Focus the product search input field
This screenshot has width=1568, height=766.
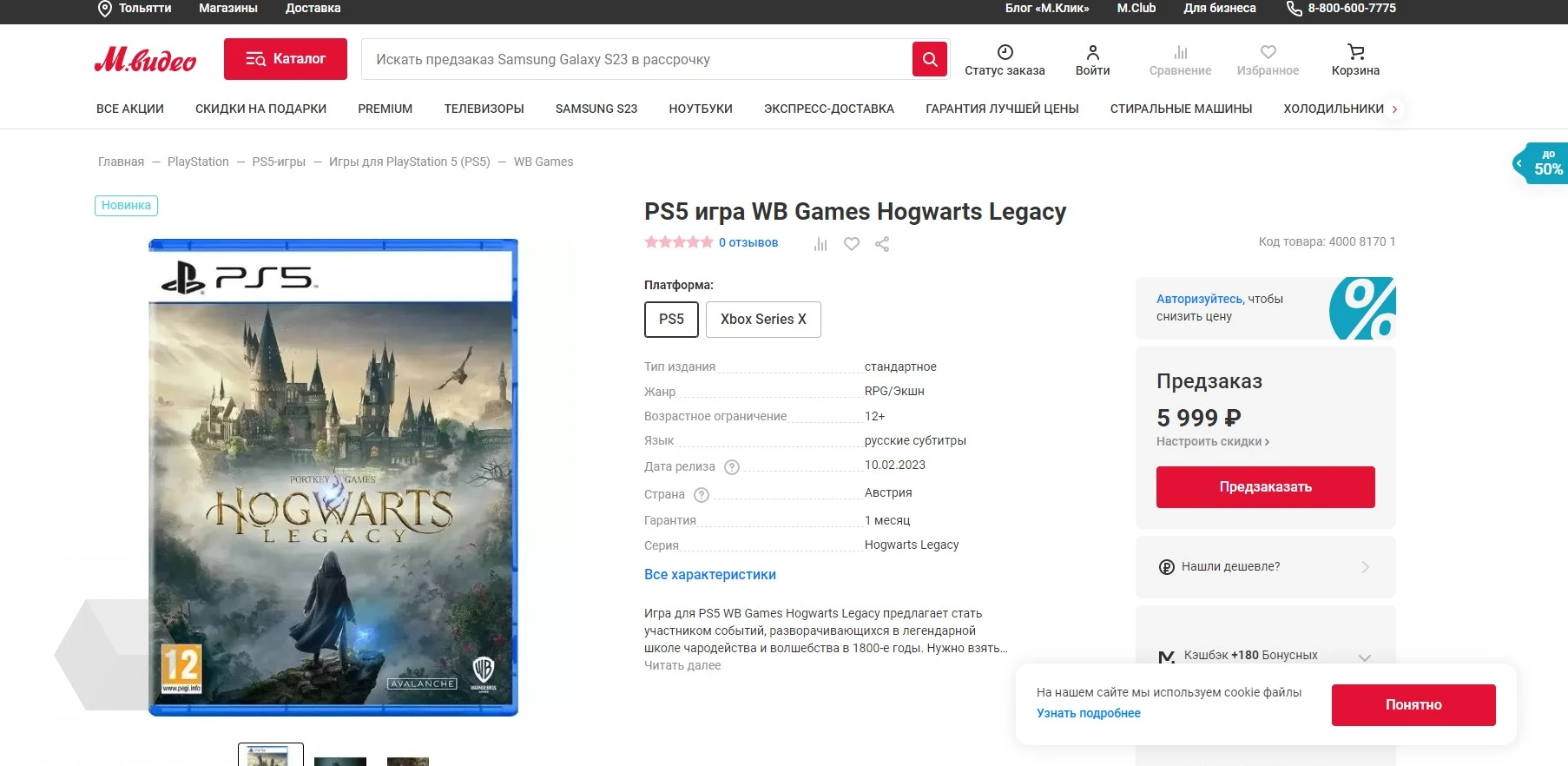pyautogui.click(x=636, y=59)
